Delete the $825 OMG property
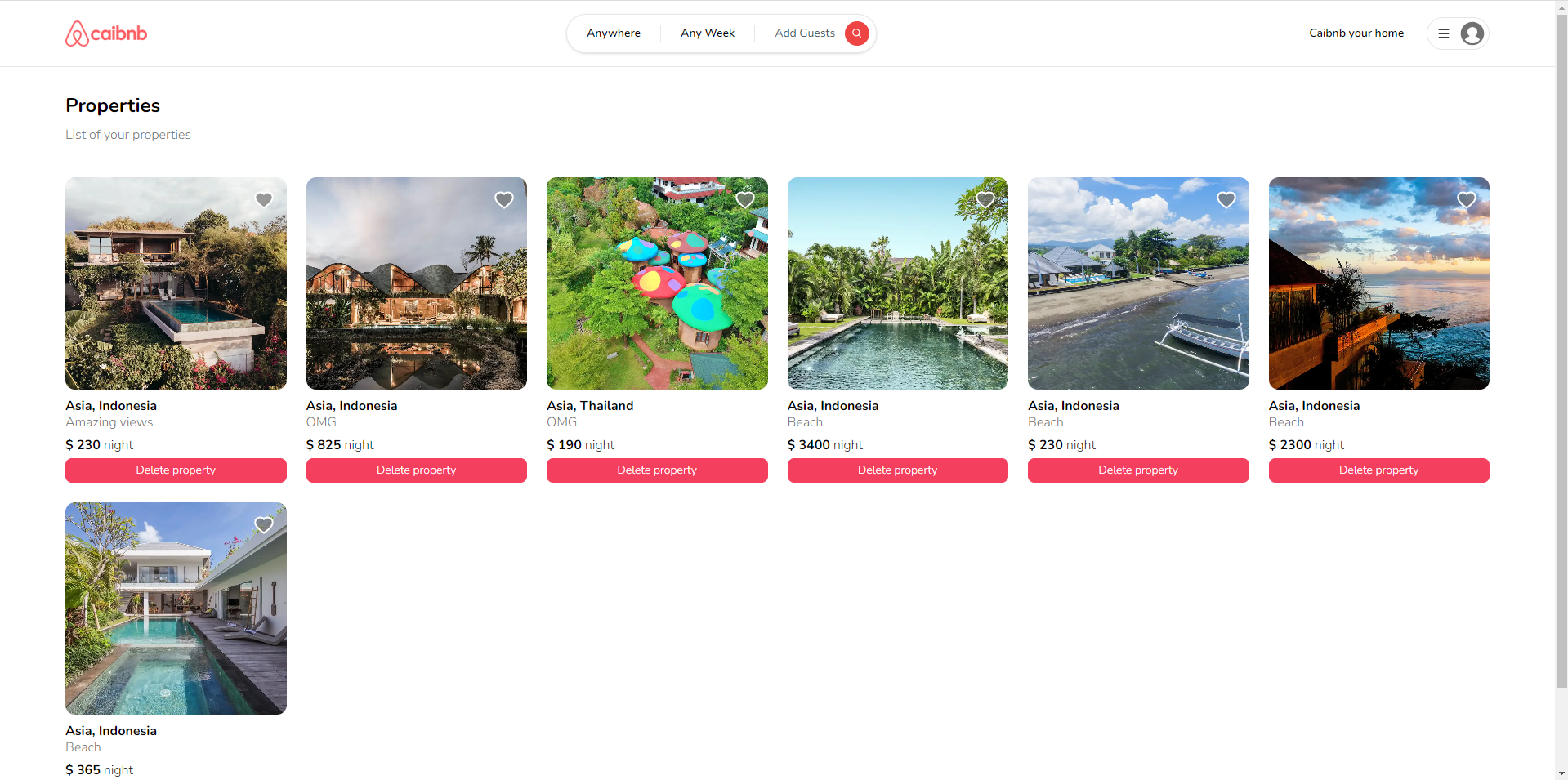Viewport: 1568px width, 780px height. click(x=417, y=470)
